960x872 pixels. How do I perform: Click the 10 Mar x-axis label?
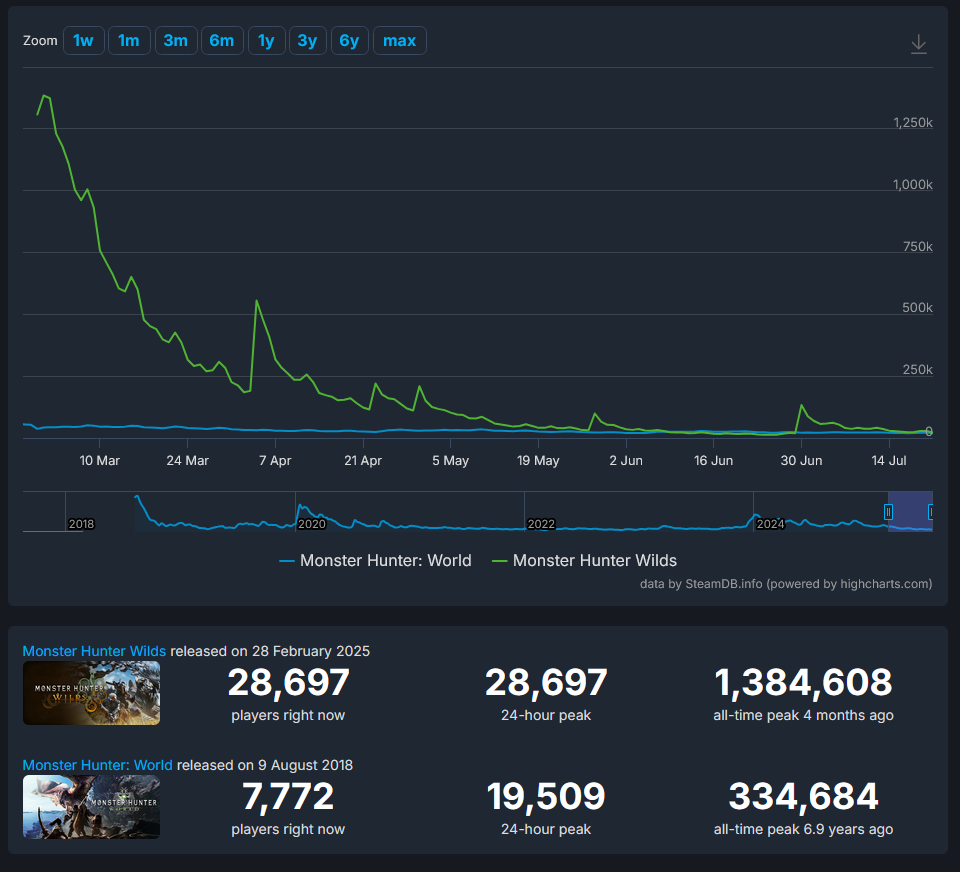tap(100, 460)
